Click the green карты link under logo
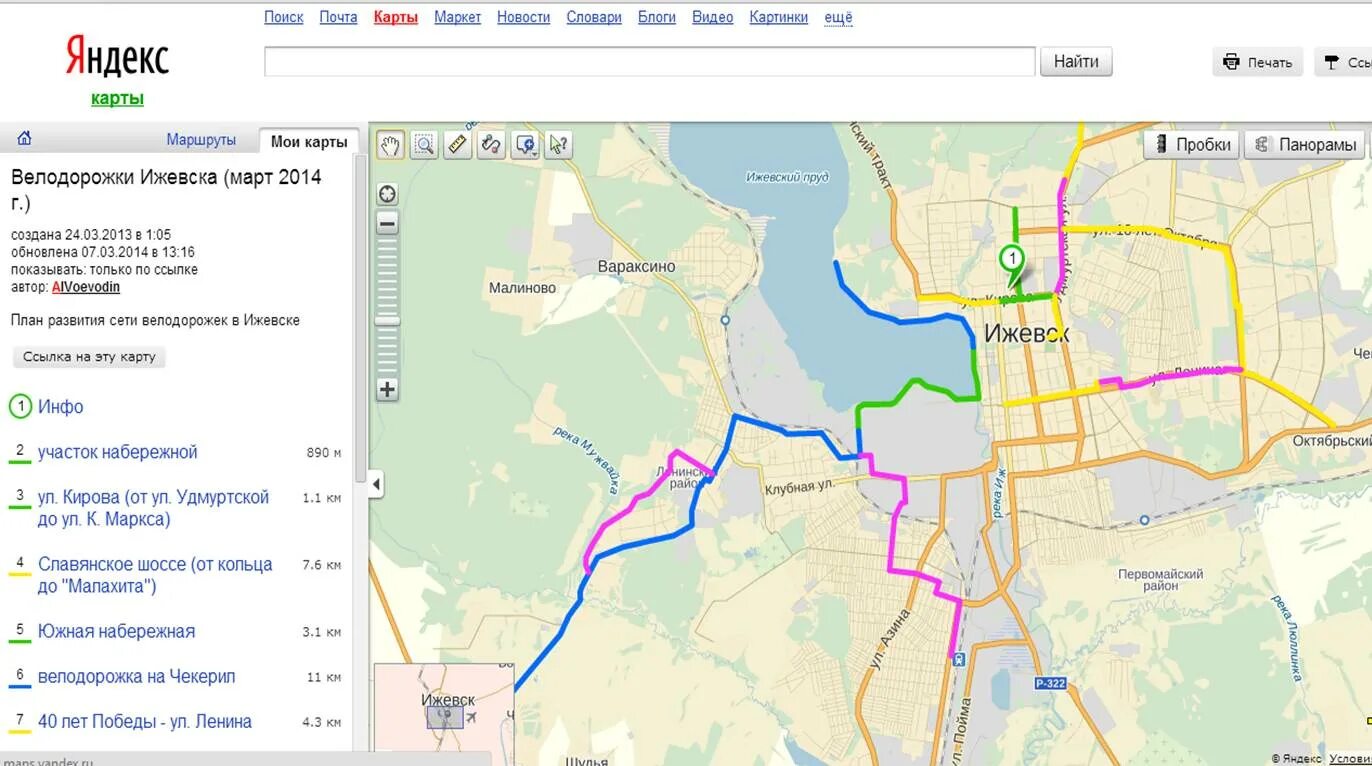The width and height of the screenshot is (1372, 766). [x=117, y=98]
